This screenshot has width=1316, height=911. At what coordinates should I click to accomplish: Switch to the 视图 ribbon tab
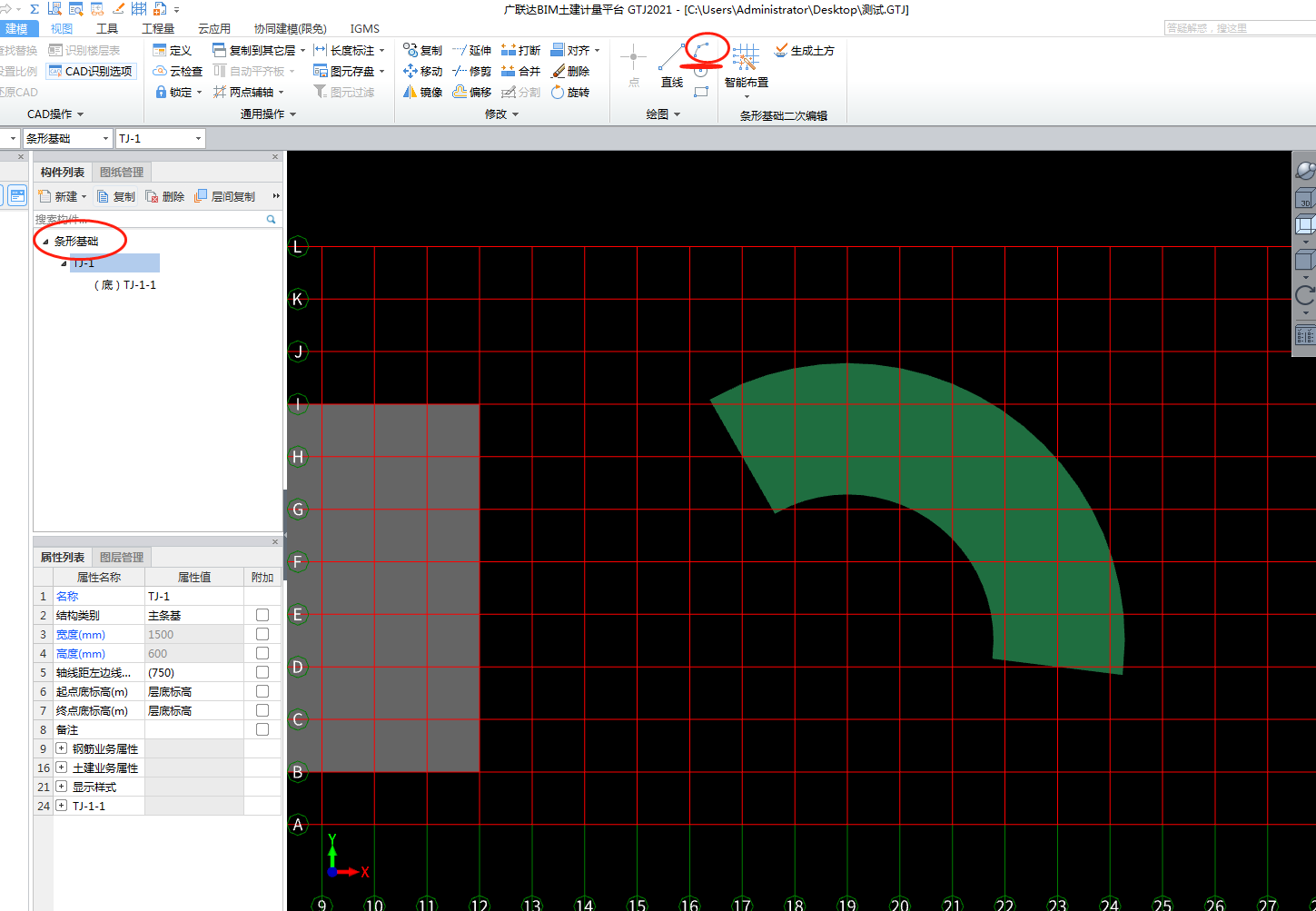coord(62,28)
